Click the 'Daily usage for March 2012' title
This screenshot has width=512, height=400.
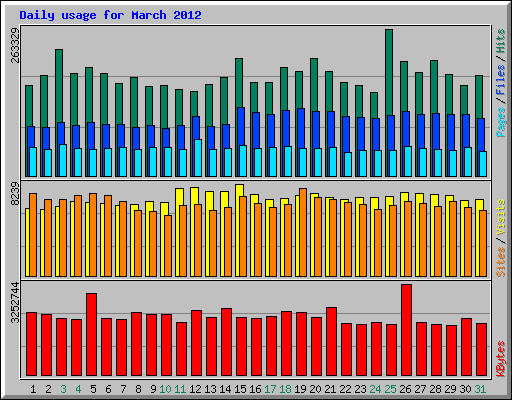(x=110, y=15)
